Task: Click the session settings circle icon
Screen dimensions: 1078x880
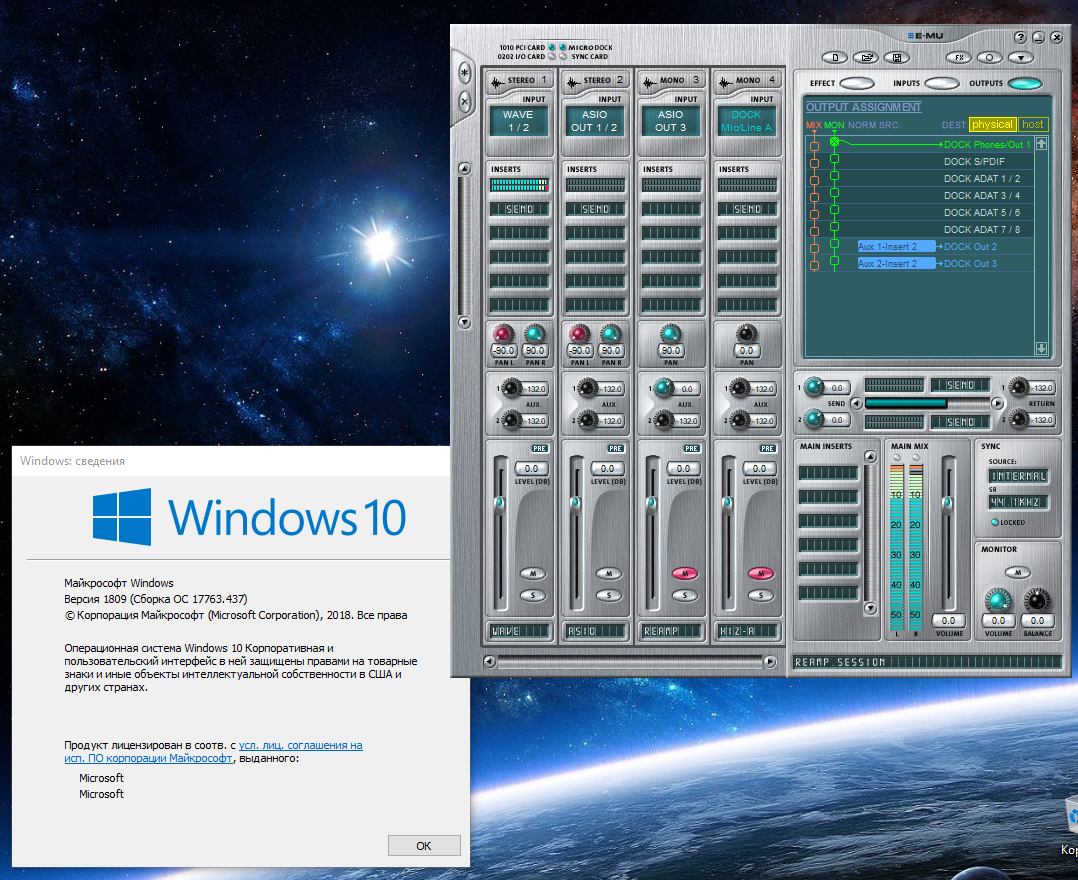Action: [x=990, y=58]
